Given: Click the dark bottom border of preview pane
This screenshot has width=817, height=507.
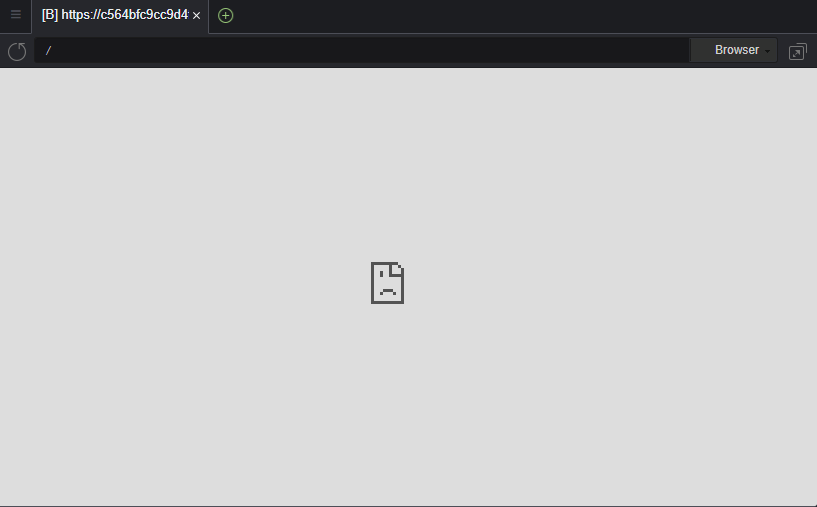Looking at the screenshot, I should 408,505.
